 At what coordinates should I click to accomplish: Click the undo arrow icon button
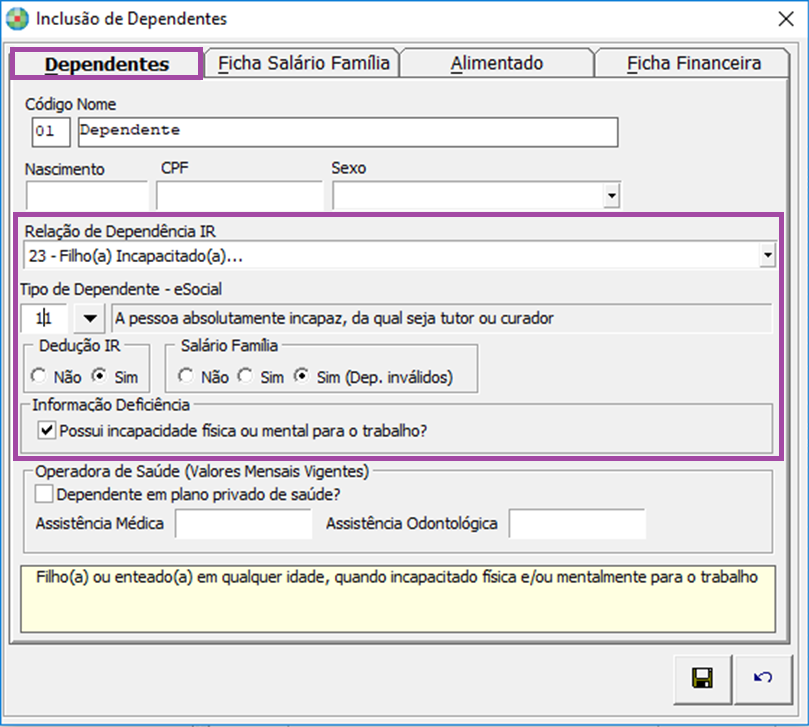(763, 678)
